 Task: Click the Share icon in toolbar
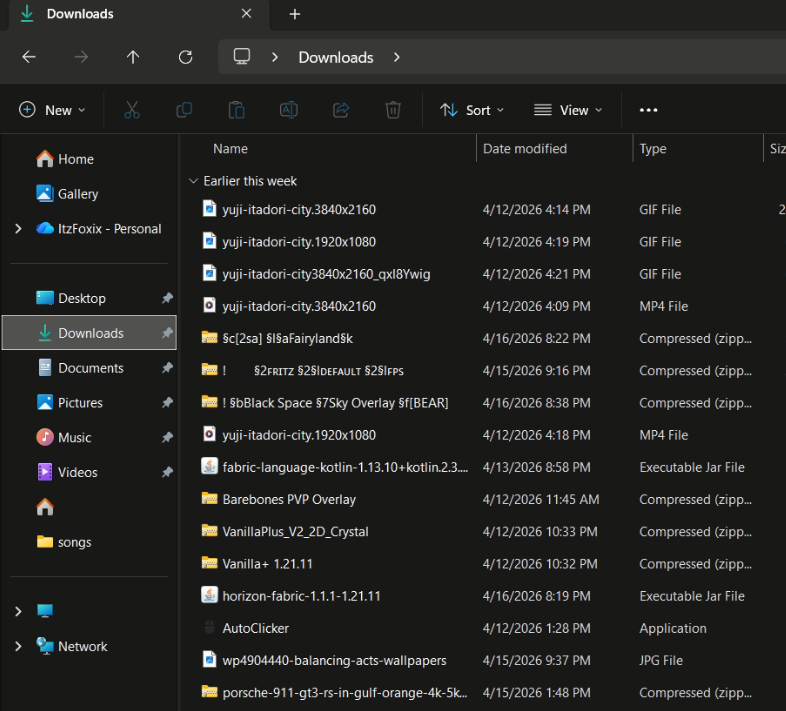pyautogui.click(x=341, y=110)
